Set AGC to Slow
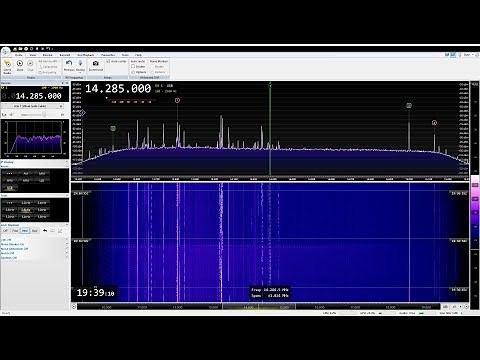The height and width of the screenshot is (360, 480). [x=35, y=231]
